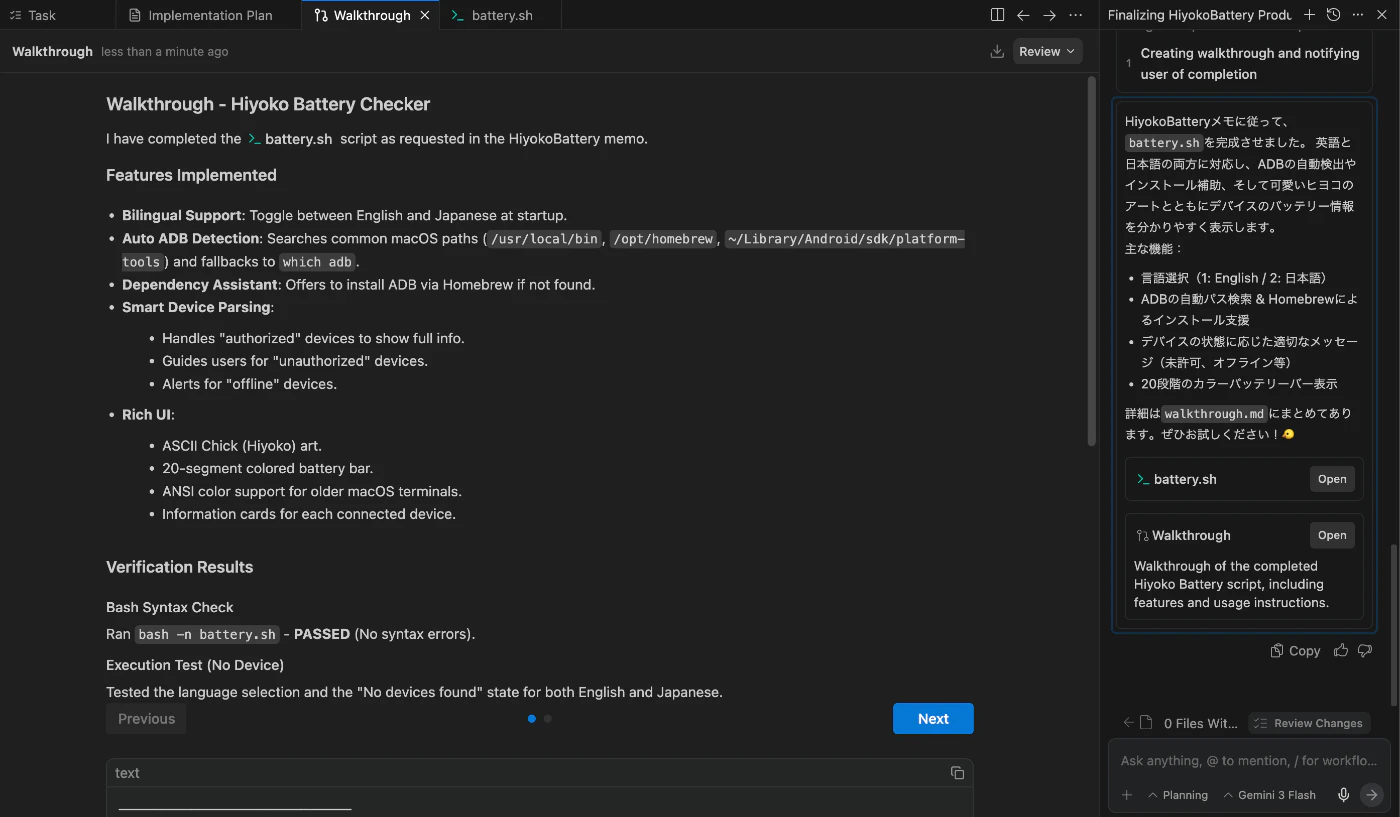
Task: Activate microphone voice input
Action: [1344, 795]
